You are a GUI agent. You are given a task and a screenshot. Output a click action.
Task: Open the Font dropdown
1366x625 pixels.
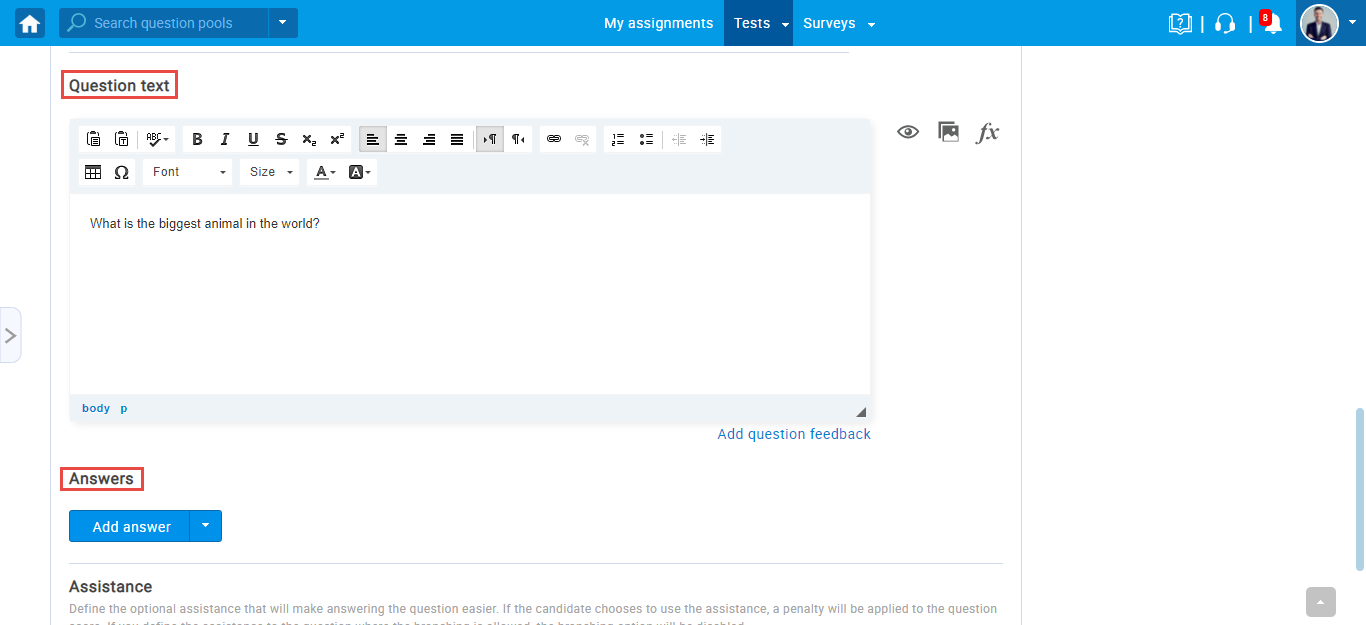point(188,172)
